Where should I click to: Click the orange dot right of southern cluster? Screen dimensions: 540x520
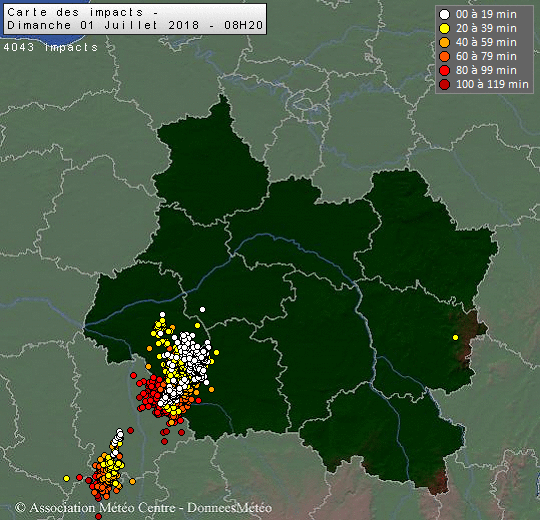click(x=133, y=481)
